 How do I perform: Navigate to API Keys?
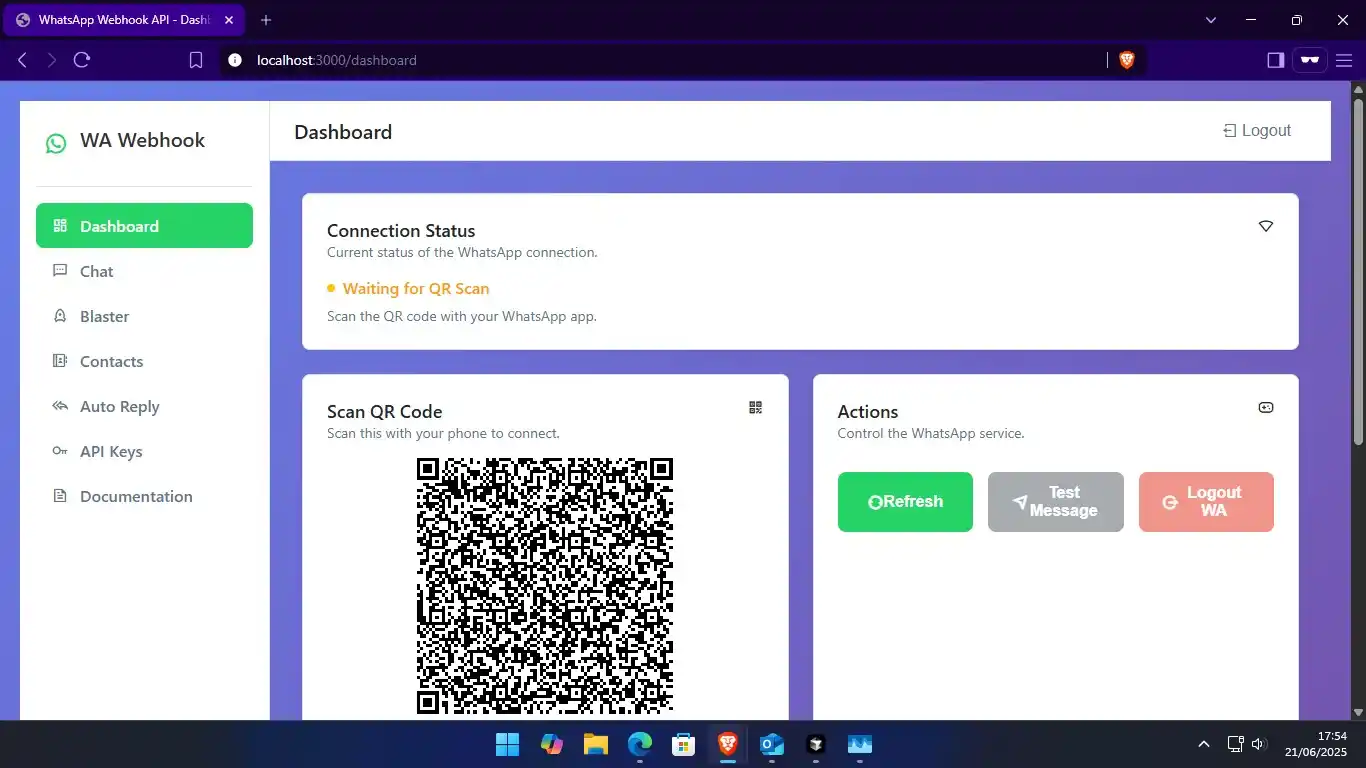click(x=144, y=451)
